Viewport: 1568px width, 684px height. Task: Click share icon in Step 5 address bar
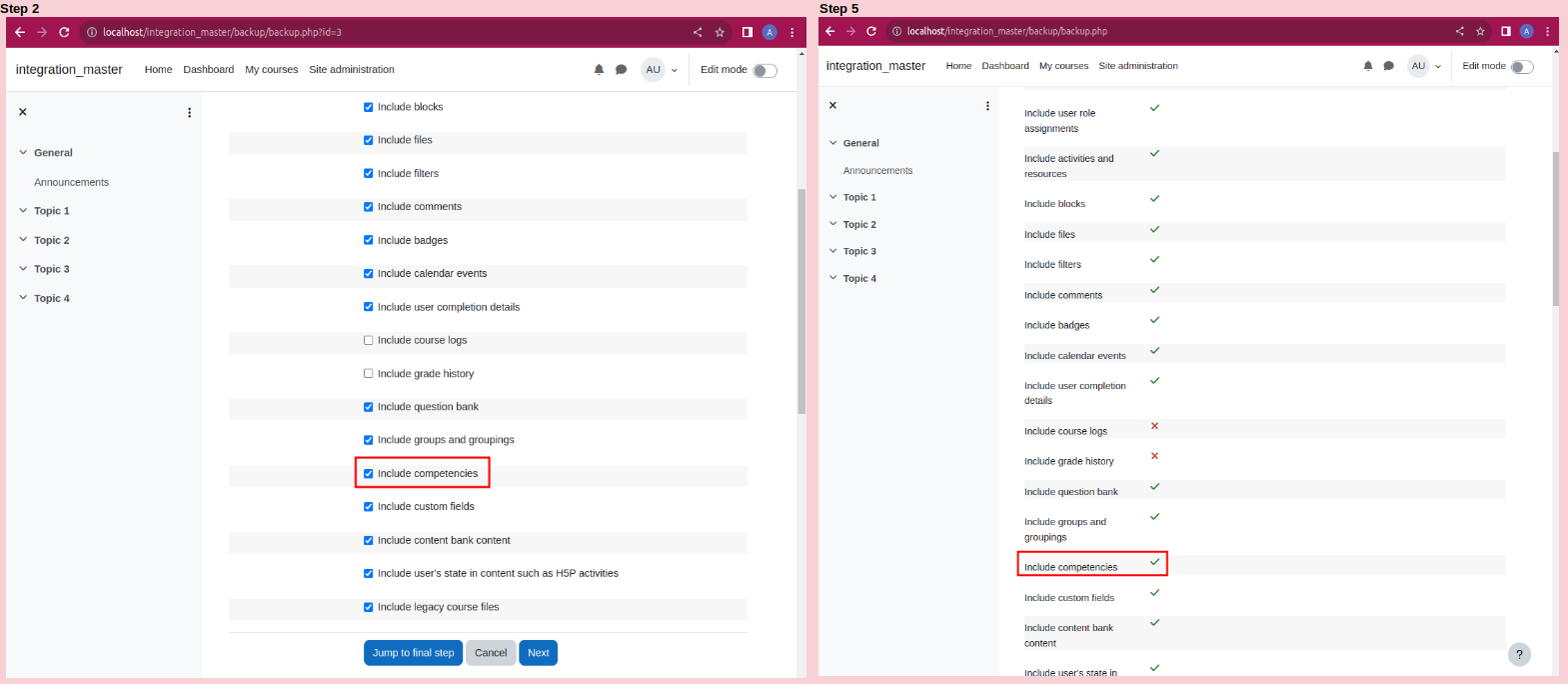pyautogui.click(x=1459, y=31)
